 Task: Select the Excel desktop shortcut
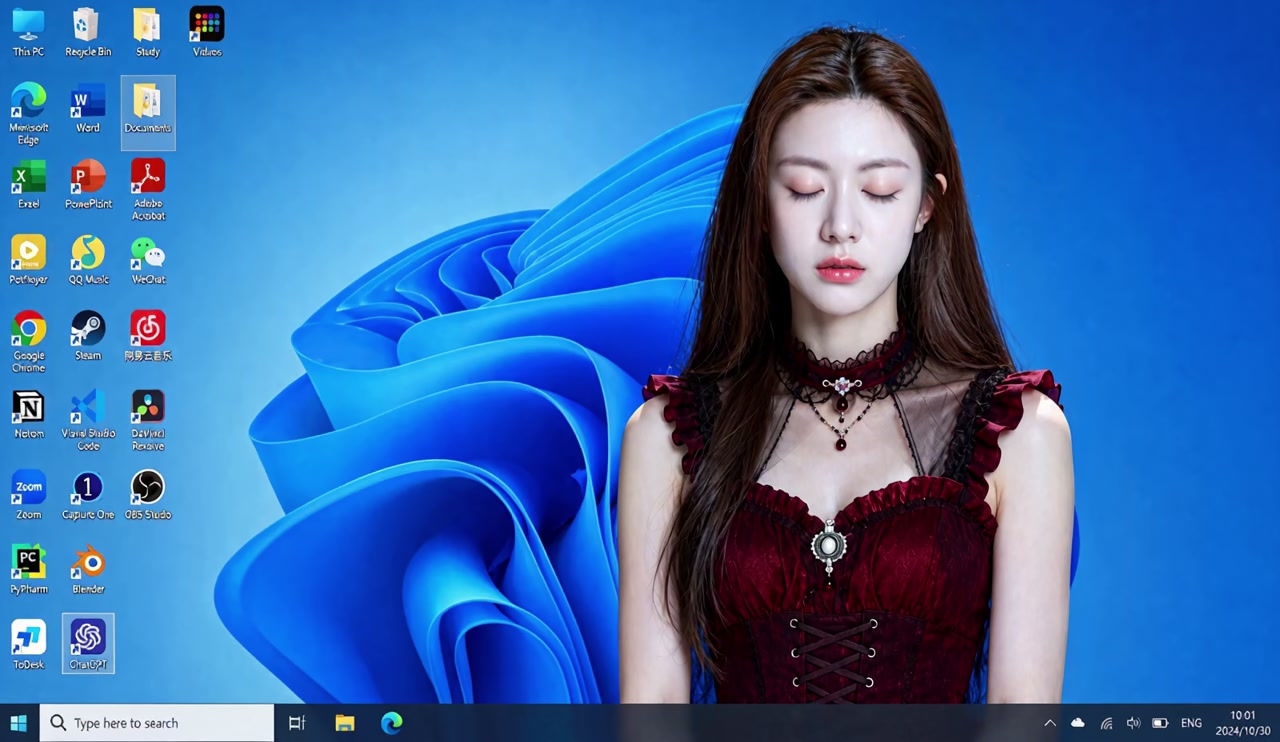[28, 184]
